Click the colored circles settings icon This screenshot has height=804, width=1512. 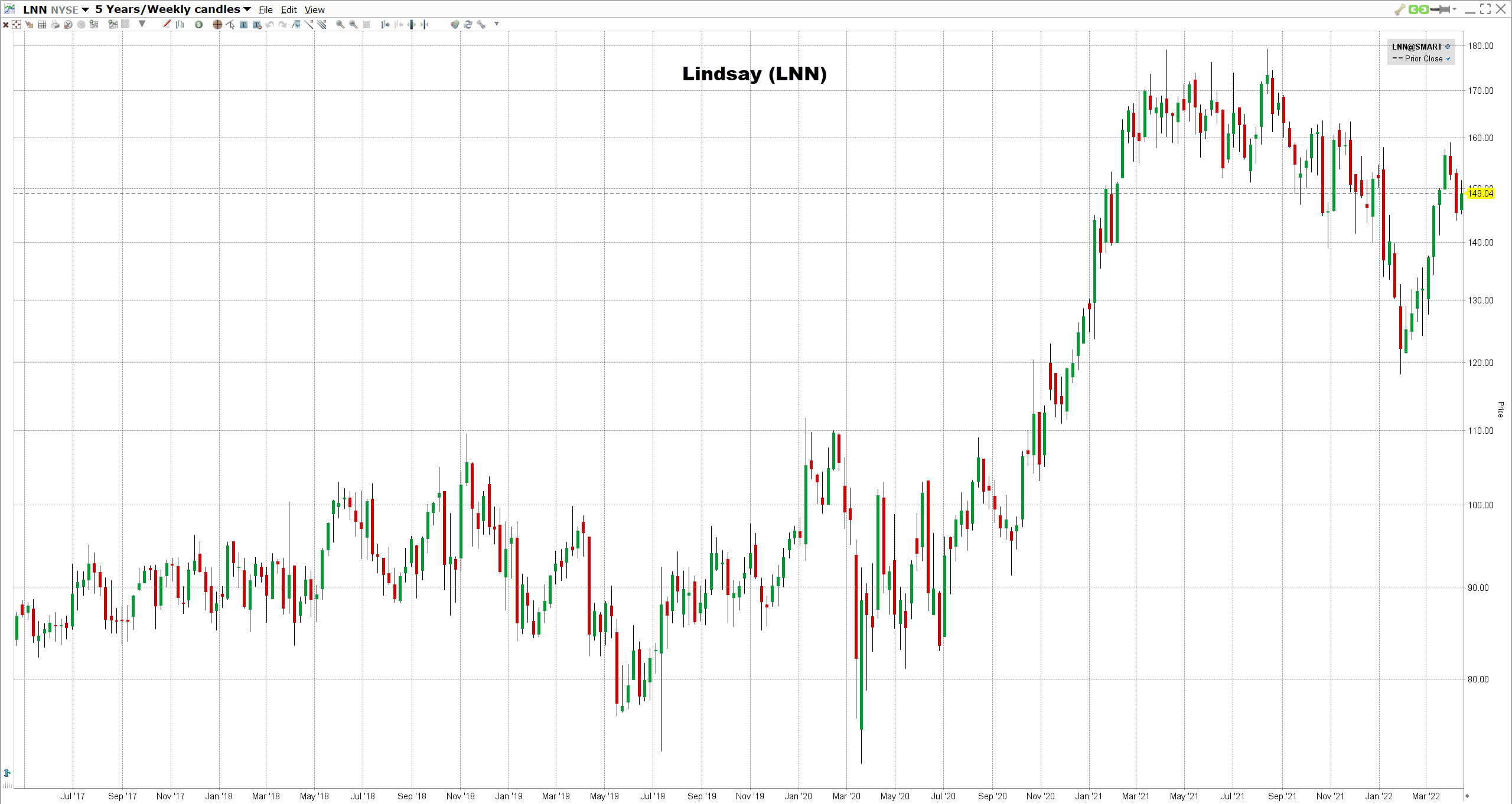pos(455,24)
